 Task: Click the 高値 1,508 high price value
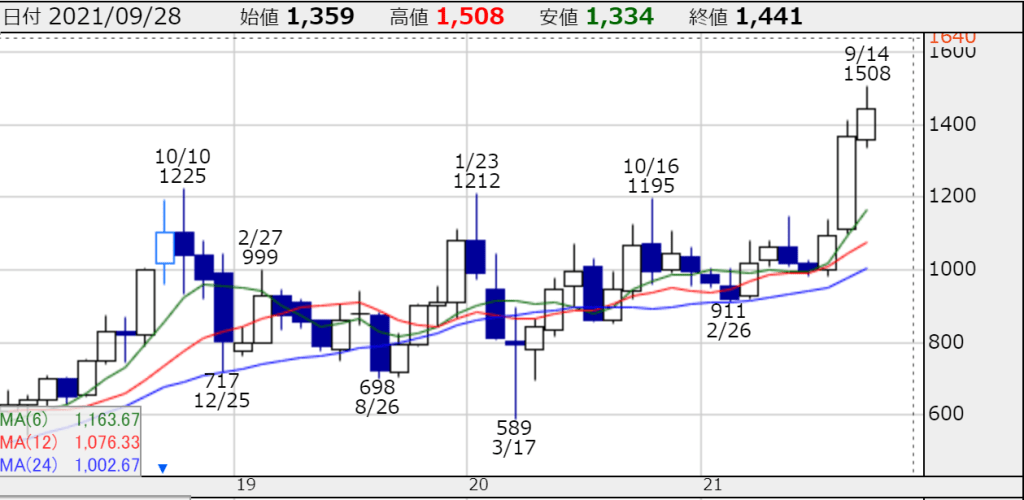pyautogui.click(x=470, y=16)
